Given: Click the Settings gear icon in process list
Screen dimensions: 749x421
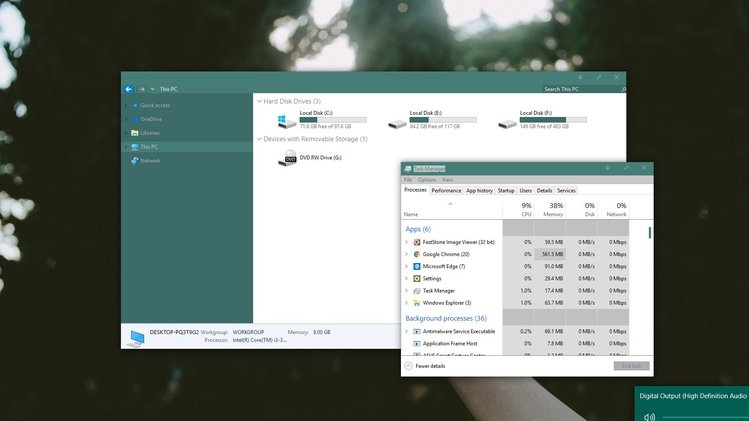Looking at the screenshot, I should point(417,279).
